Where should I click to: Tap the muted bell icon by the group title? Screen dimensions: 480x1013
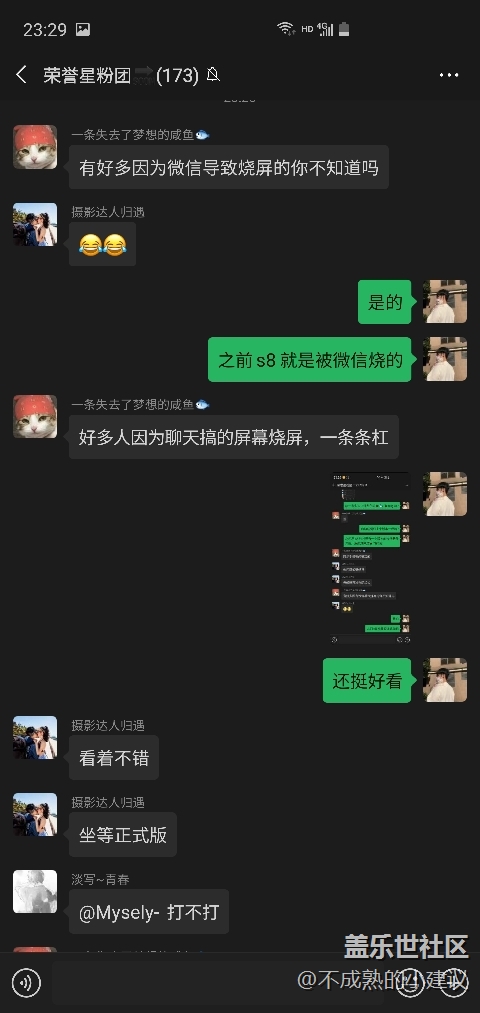click(x=213, y=75)
